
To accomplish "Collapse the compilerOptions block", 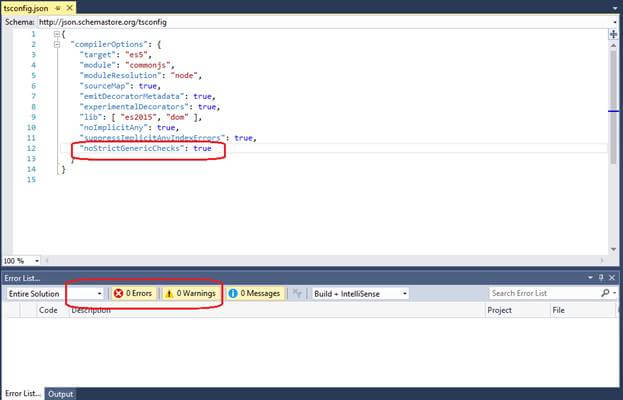I will [57, 44].
